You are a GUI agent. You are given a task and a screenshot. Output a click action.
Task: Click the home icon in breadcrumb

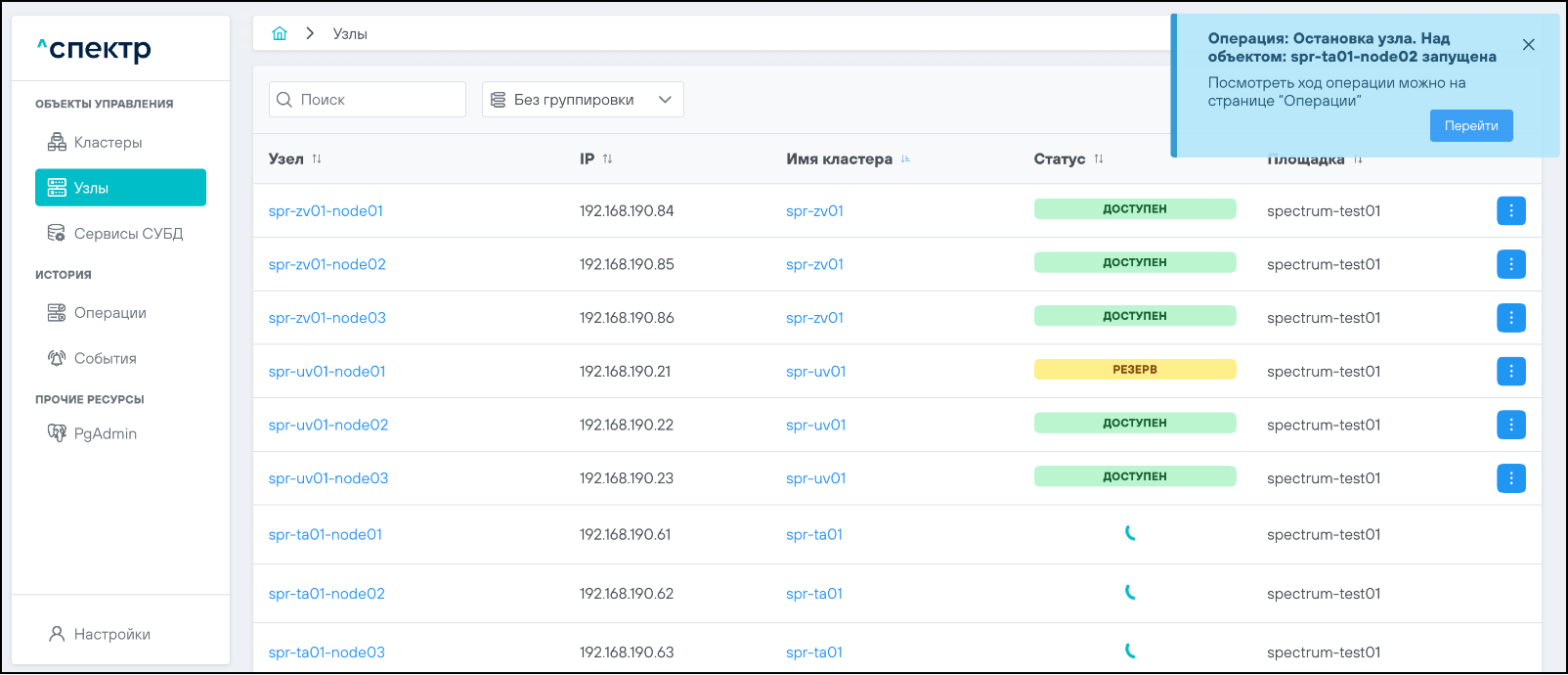point(280,33)
